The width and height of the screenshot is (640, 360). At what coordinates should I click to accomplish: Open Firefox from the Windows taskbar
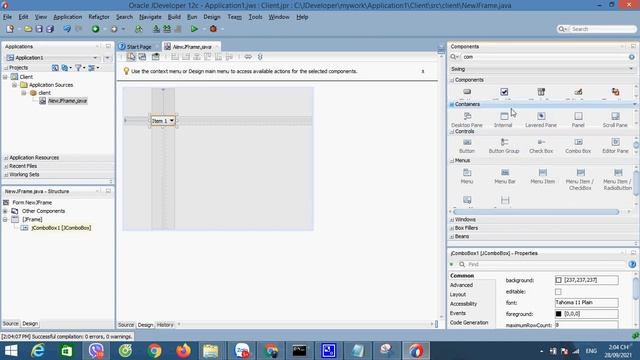183,351
